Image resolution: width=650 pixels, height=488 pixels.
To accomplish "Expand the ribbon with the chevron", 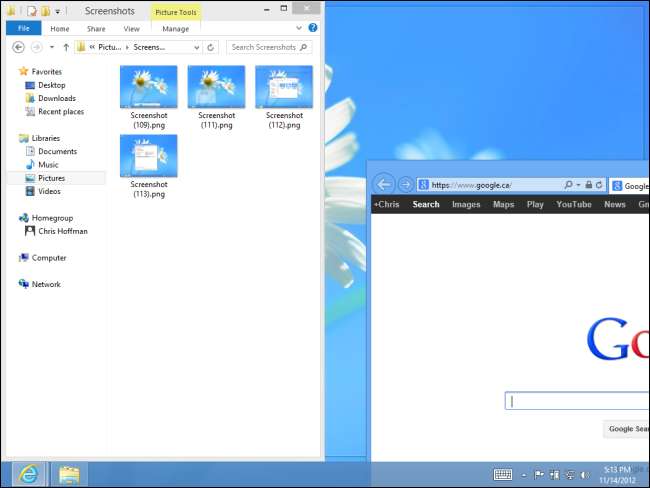I will (299, 28).
